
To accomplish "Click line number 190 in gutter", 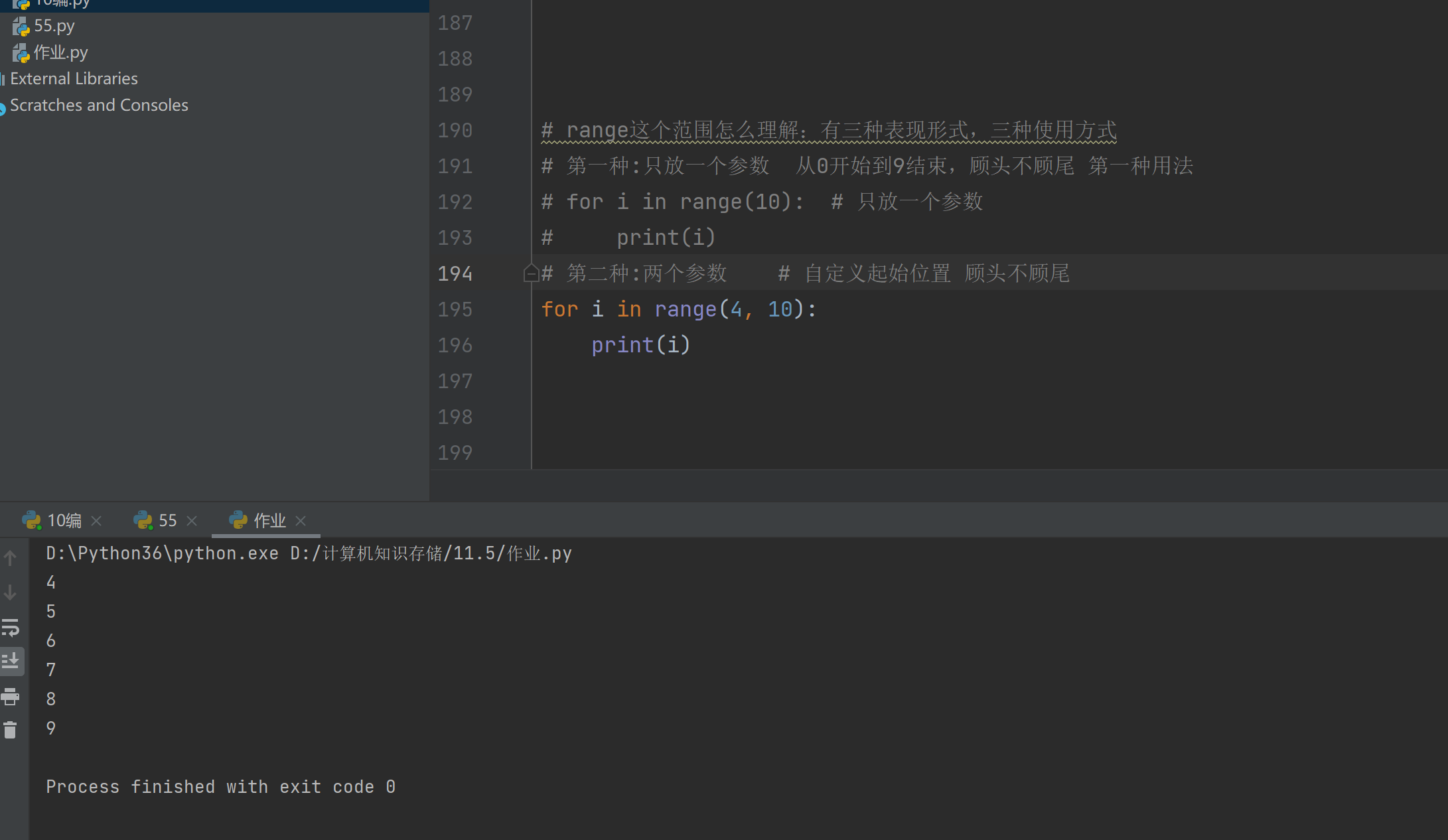I will click(x=455, y=130).
